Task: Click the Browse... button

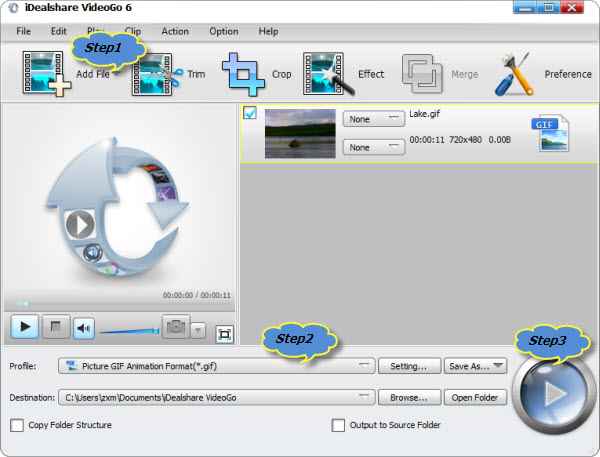Action: click(x=409, y=397)
